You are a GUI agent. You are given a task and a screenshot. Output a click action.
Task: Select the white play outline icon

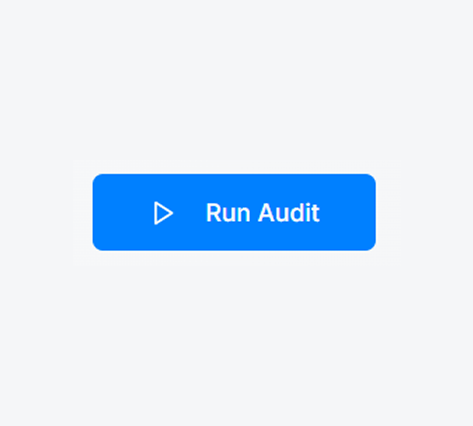tap(163, 213)
